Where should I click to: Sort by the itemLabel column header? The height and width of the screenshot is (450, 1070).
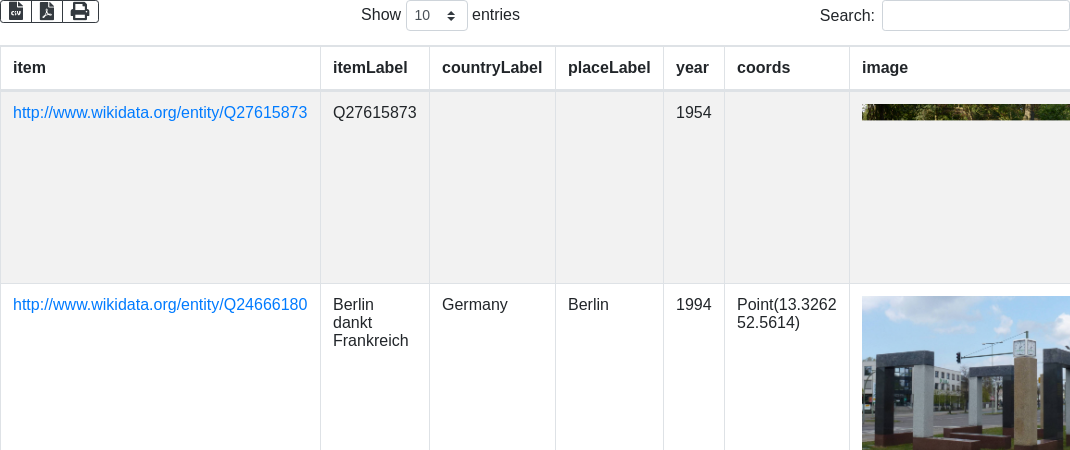(x=370, y=68)
